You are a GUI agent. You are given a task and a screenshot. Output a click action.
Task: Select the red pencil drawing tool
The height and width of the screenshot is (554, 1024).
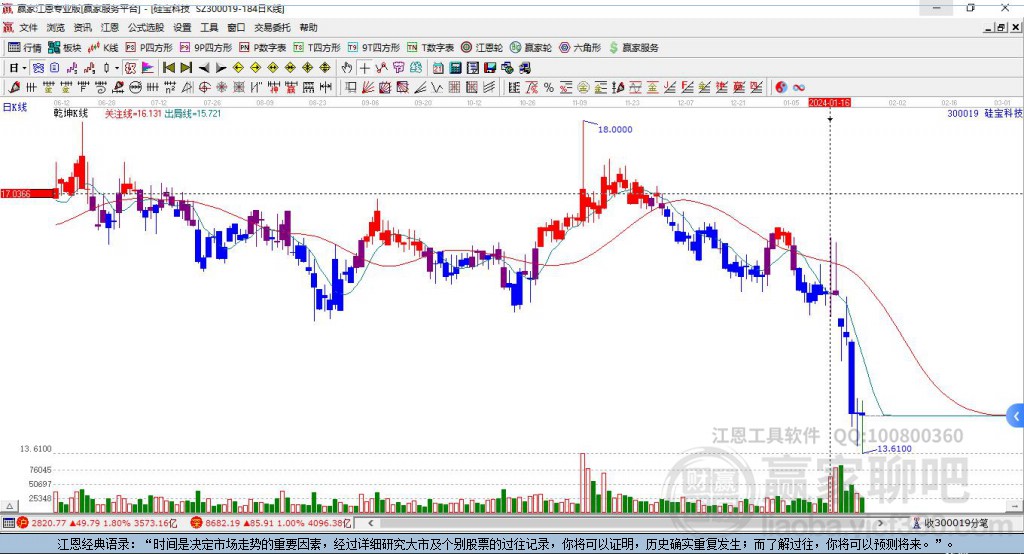pyautogui.click(x=14, y=87)
